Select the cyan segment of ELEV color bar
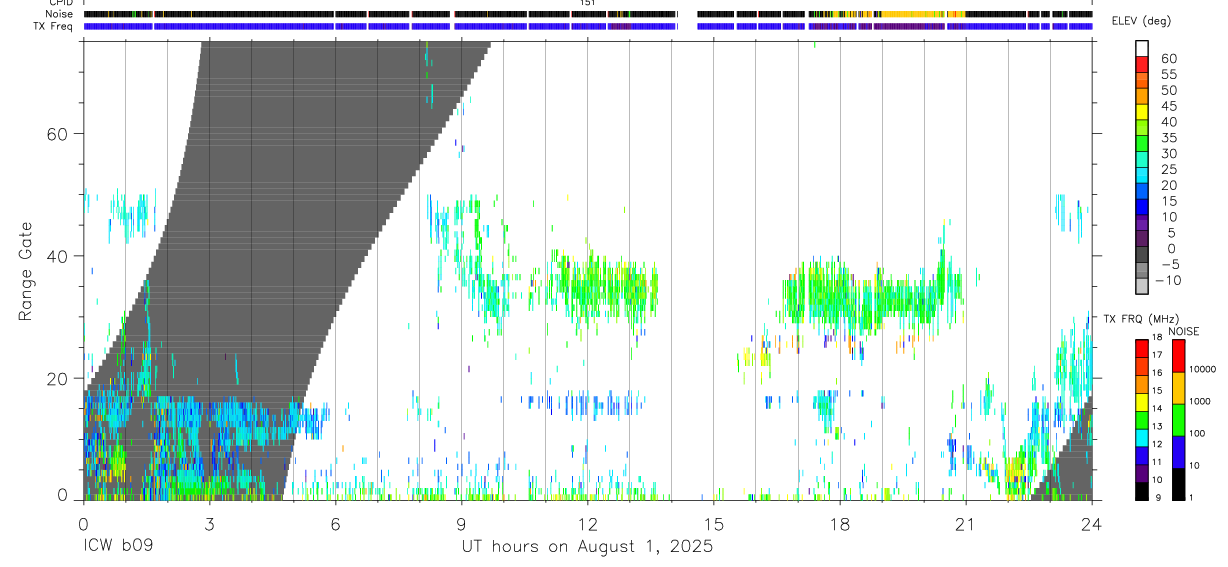This screenshot has width=1228, height=567. pyautogui.click(x=1142, y=176)
